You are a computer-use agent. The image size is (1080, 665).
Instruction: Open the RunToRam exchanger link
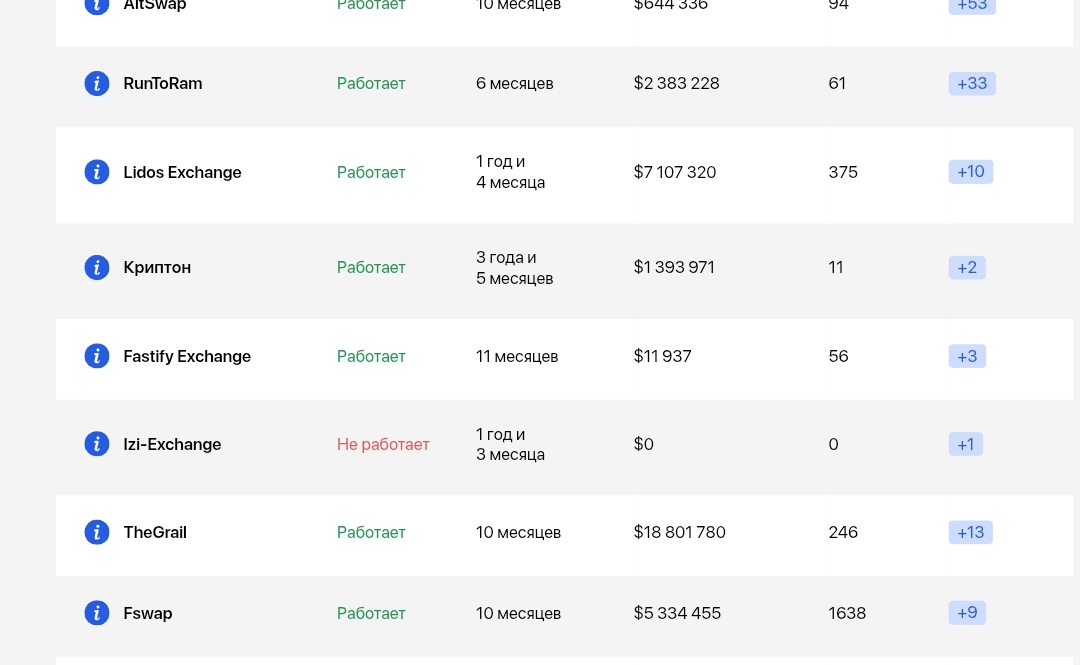coord(163,84)
